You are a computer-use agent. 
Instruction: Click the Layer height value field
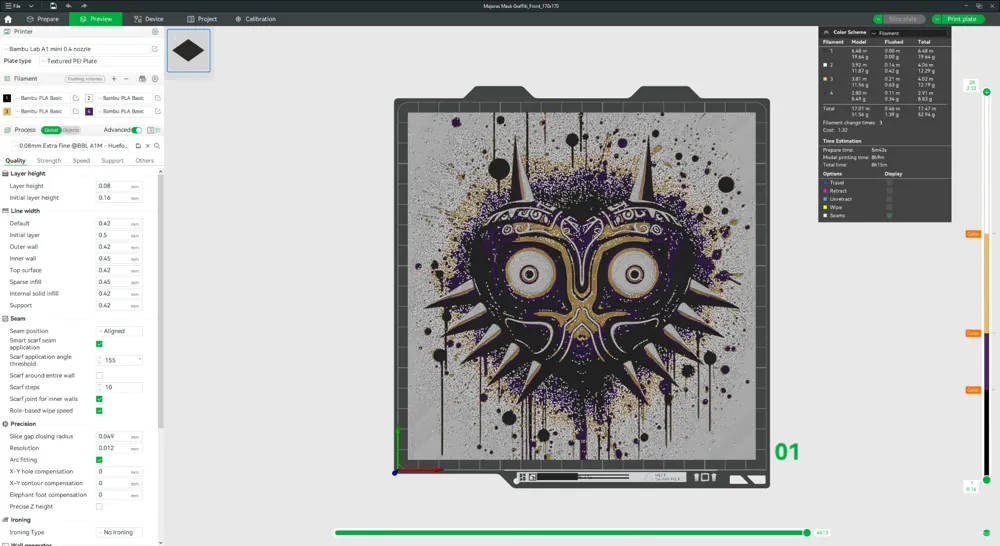click(119, 186)
